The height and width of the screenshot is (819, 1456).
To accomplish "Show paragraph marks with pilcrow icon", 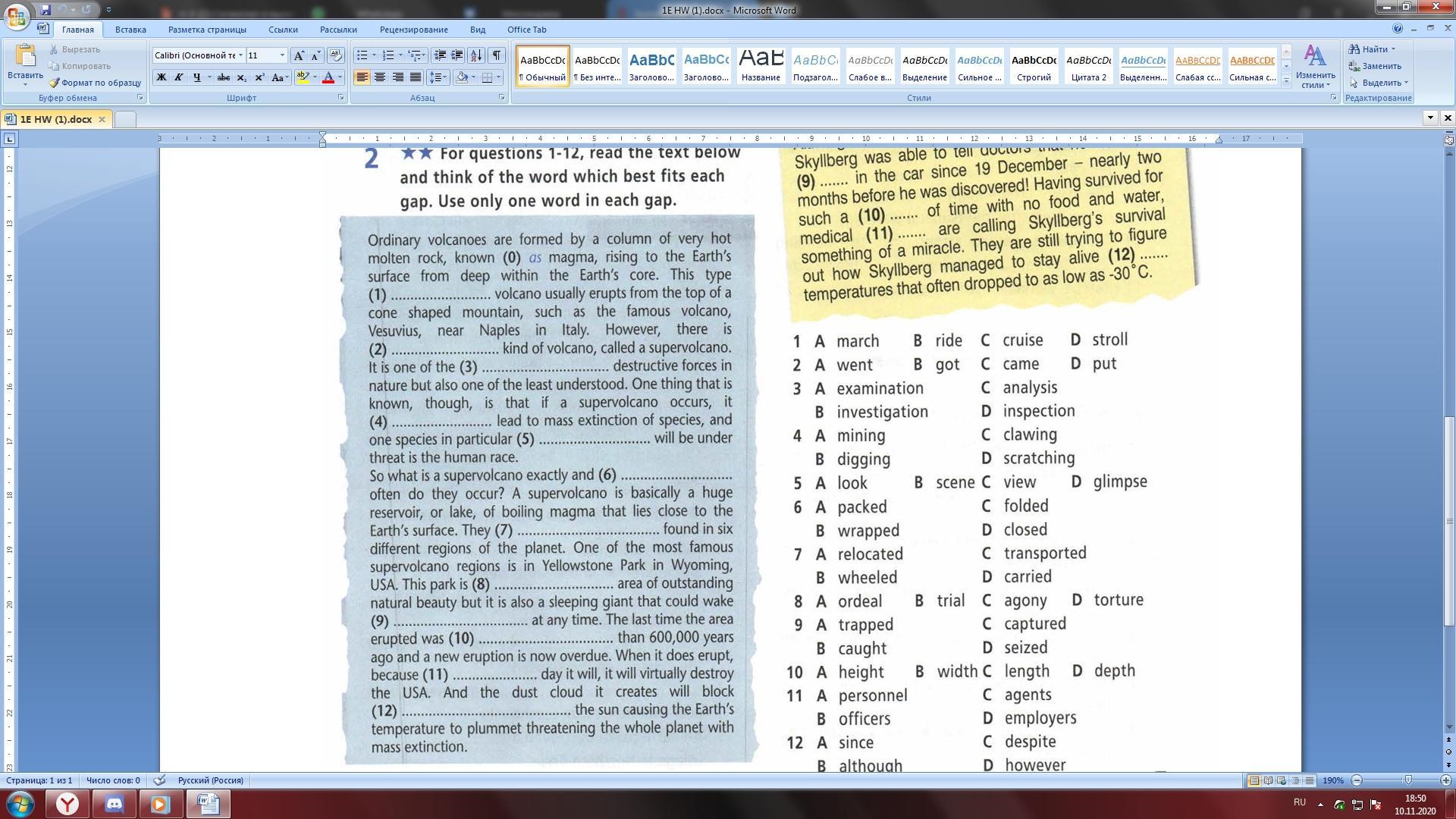I will pos(497,55).
